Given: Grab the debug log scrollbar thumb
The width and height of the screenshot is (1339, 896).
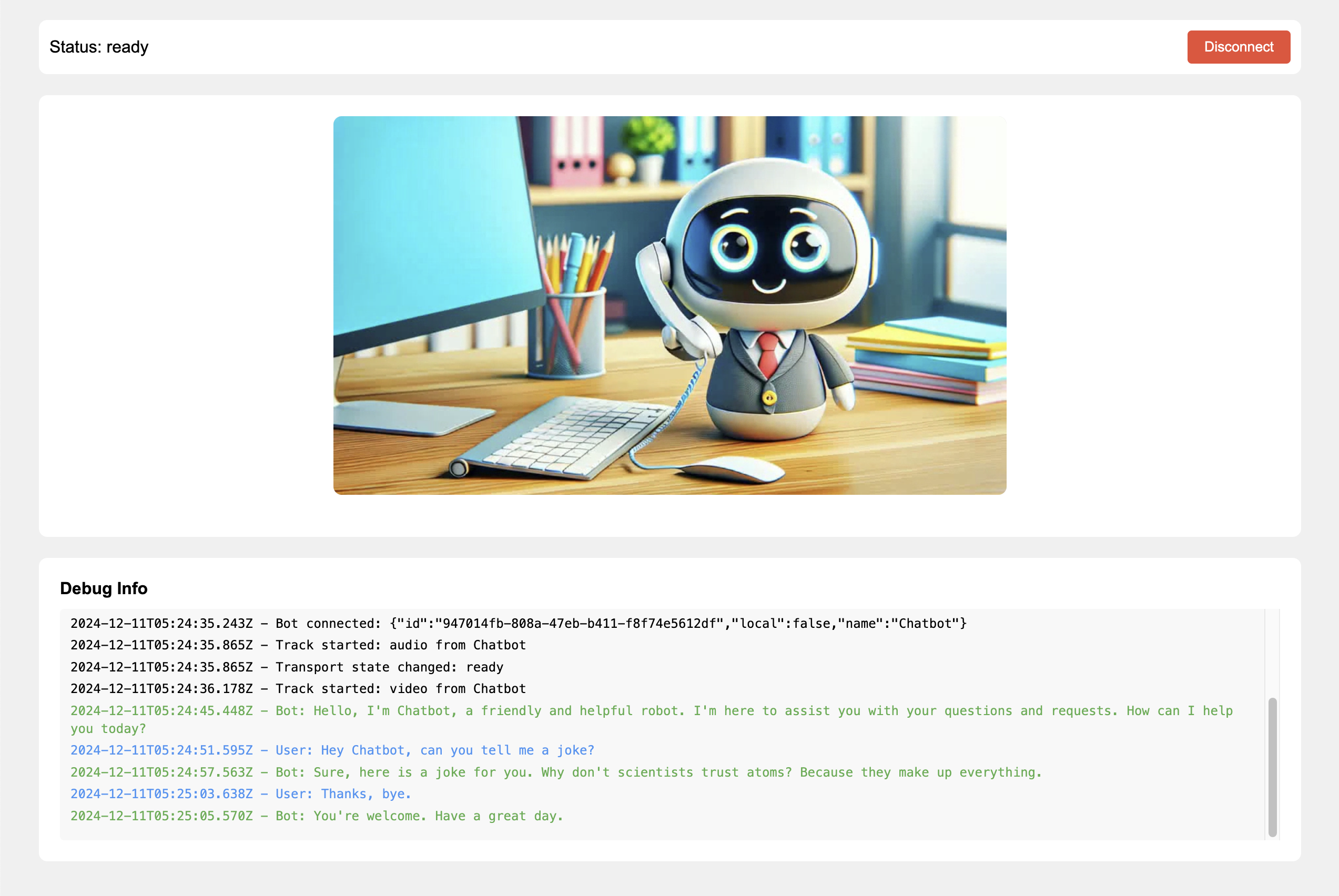Looking at the screenshot, I should 1272,766.
